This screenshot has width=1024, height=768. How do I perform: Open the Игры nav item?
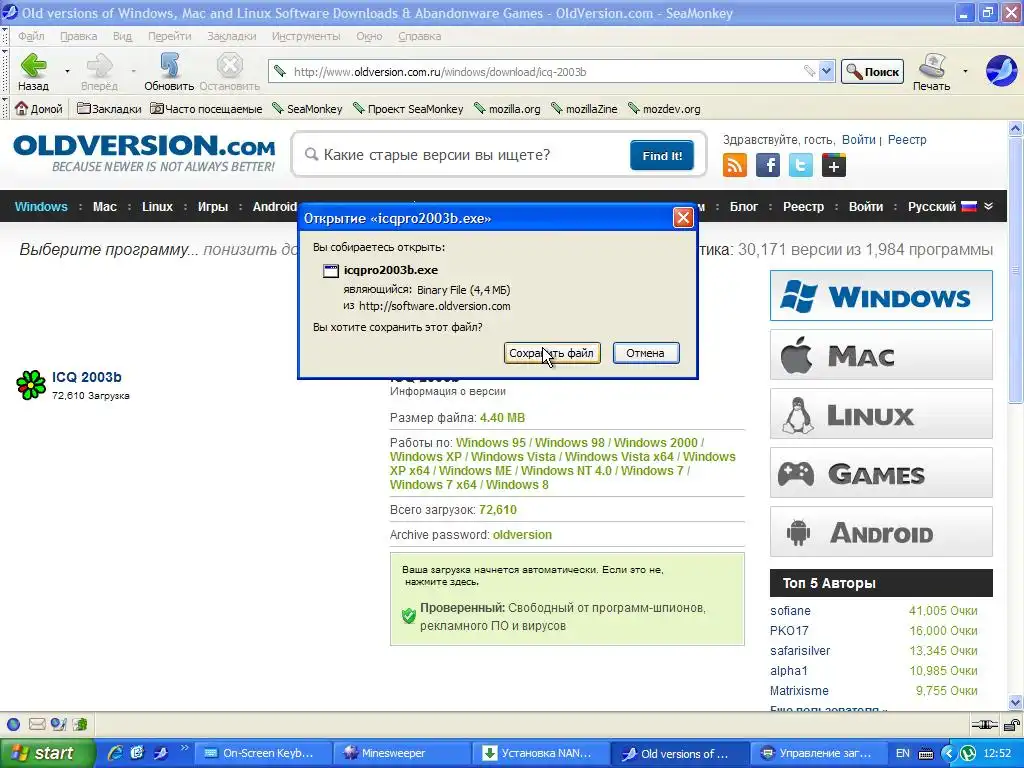pyautogui.click(x=213, y=206)
